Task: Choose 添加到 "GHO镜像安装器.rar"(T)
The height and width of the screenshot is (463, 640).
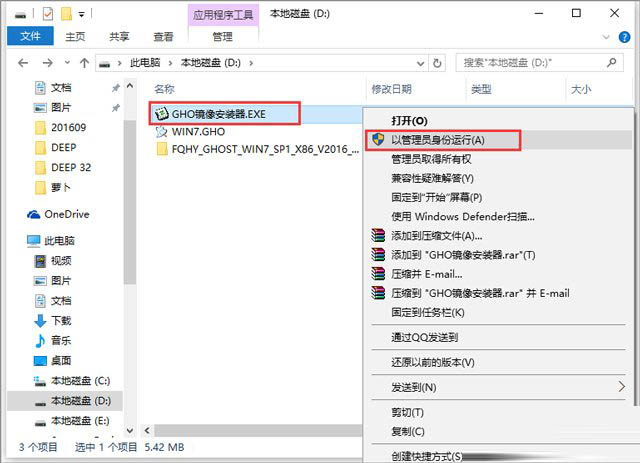Action: (x=463, y=255)
